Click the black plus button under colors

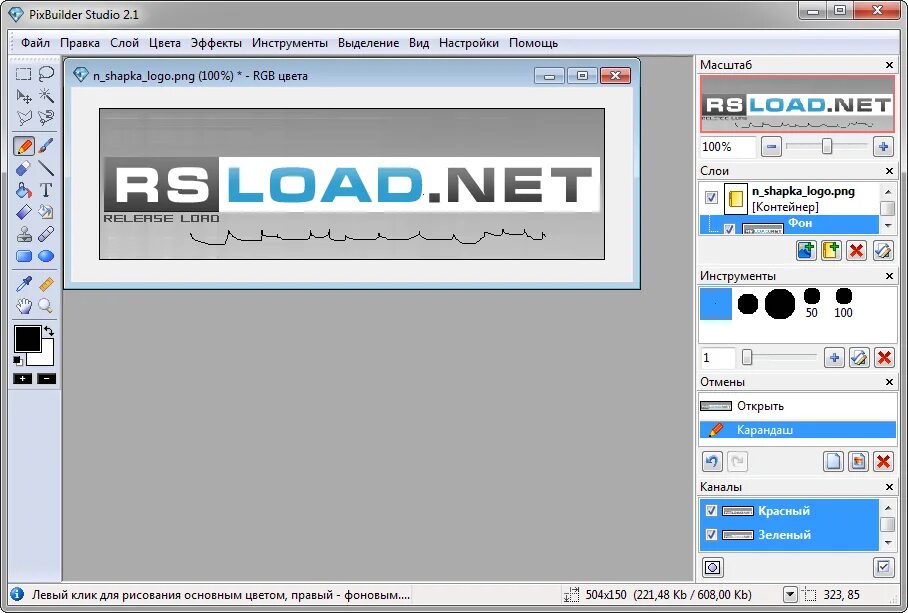[x=23, y=379]
